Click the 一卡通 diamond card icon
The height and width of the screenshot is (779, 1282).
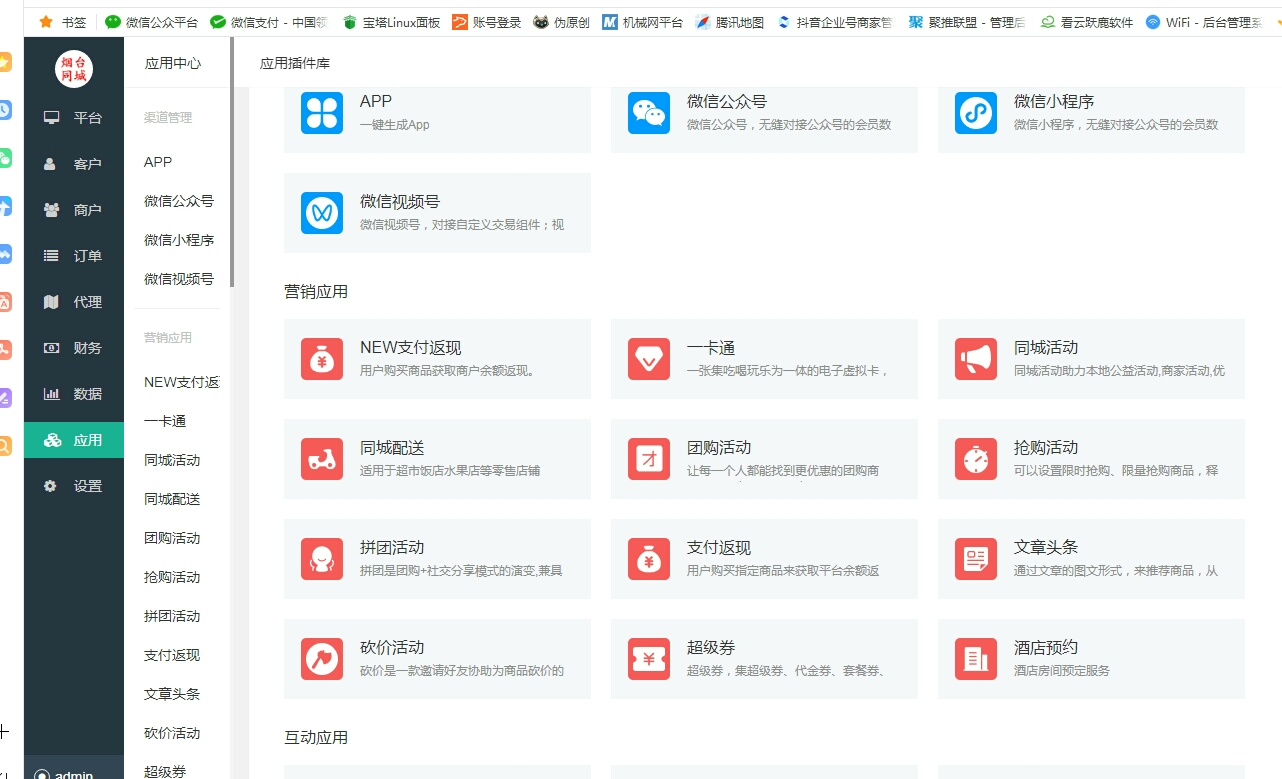click(x=649, y=359)
